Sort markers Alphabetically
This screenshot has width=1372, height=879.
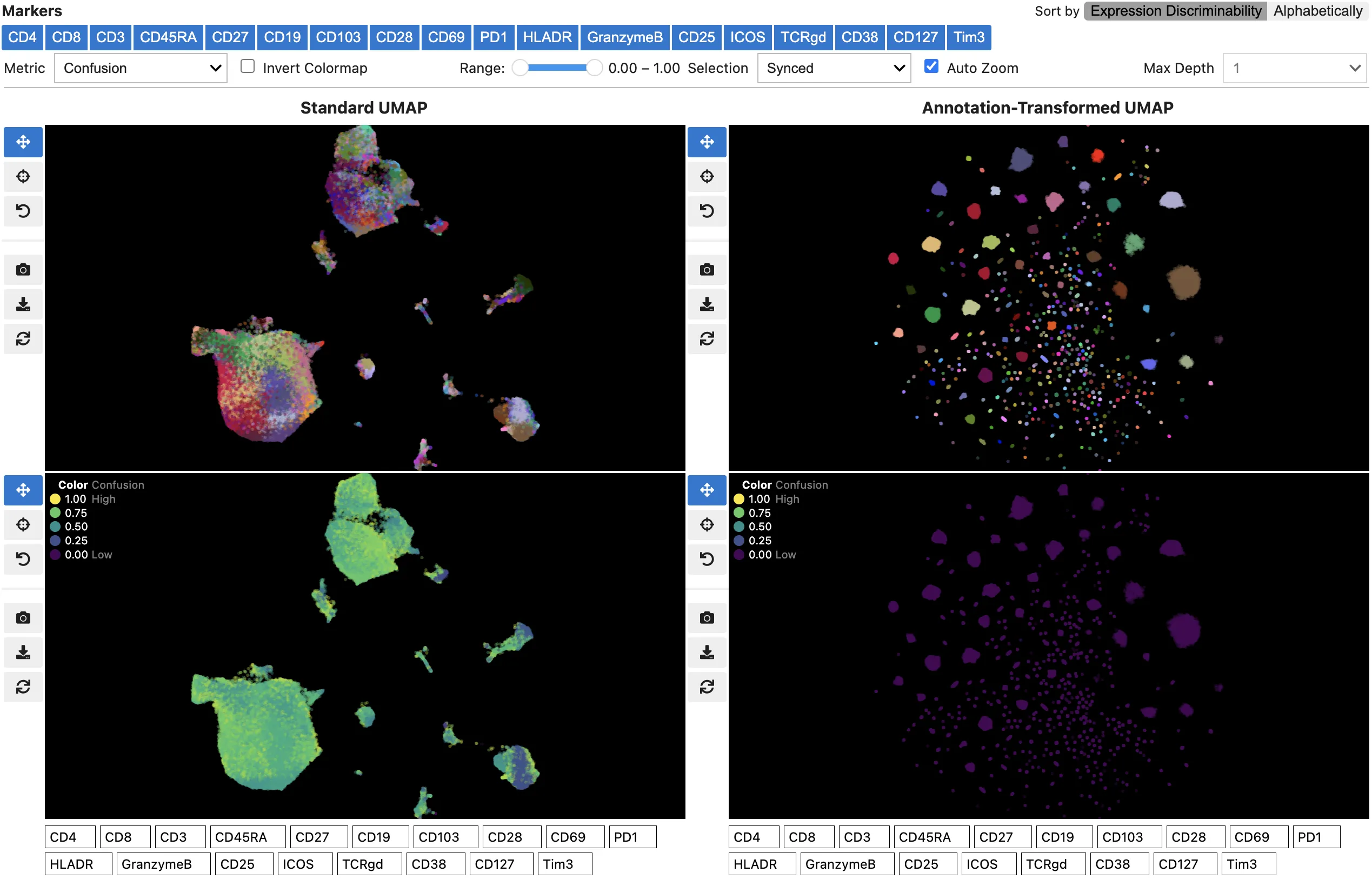1317,11
